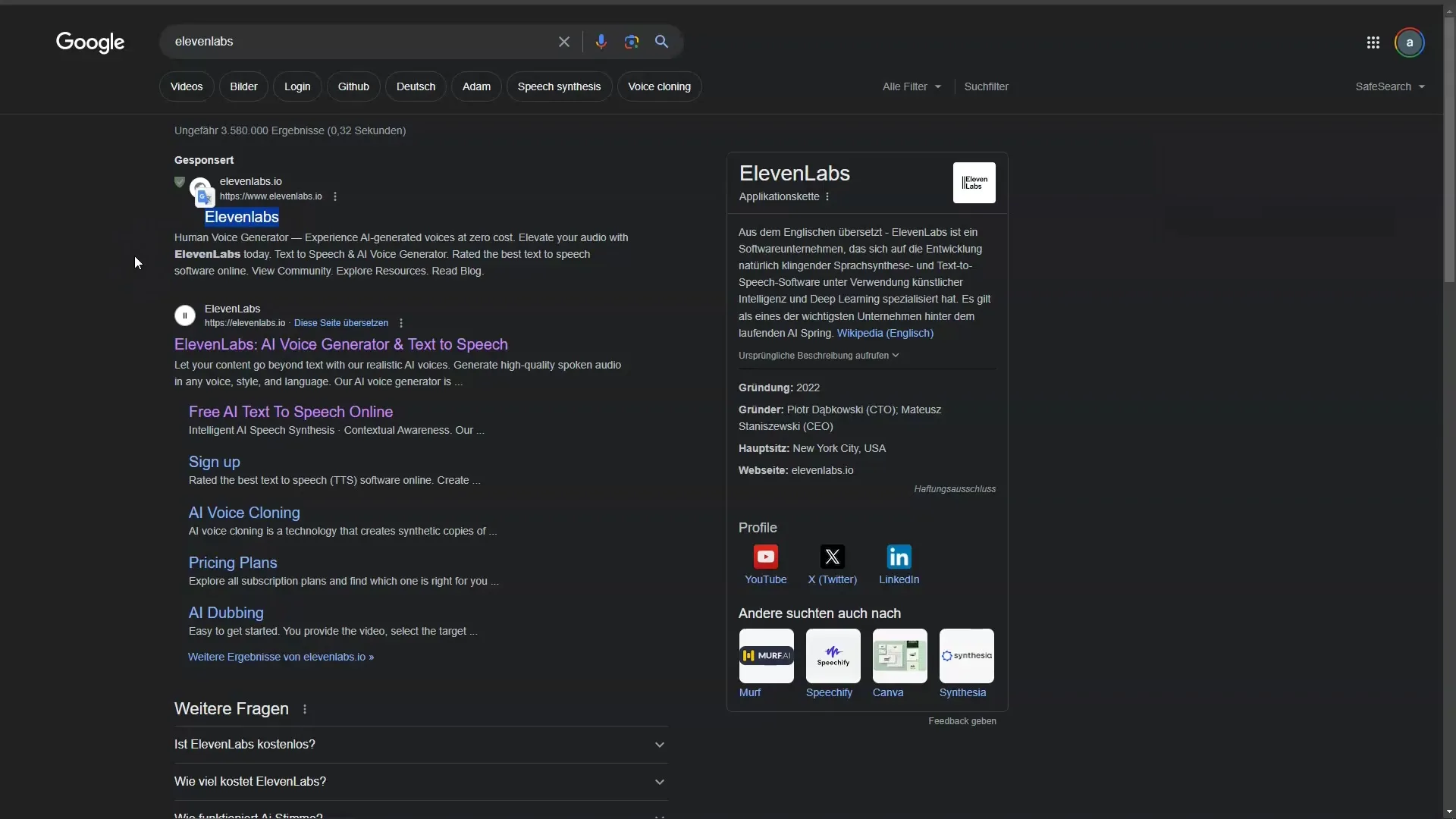The width and height of the screenshot is (1456, 819).
Task: Select the 'Videos' search tab
Action: pos(187,86)
